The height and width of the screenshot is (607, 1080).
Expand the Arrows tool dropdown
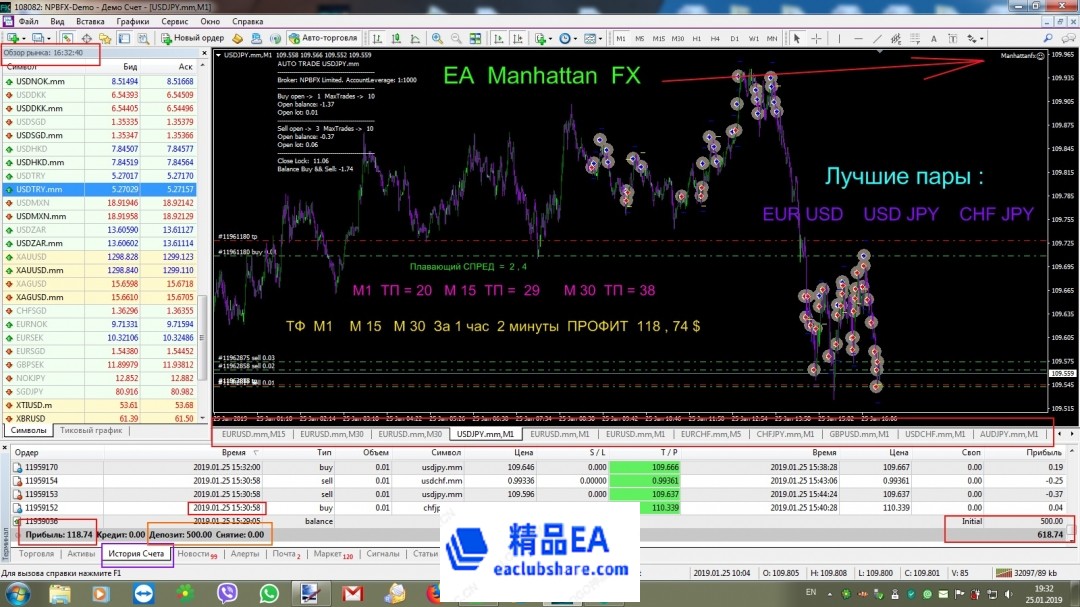(982, 38)
